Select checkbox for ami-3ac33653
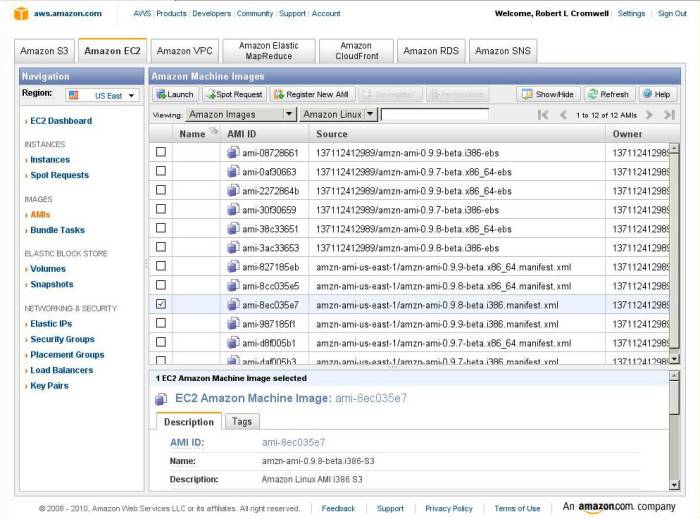700x519 pixels. tap(161, 247)
